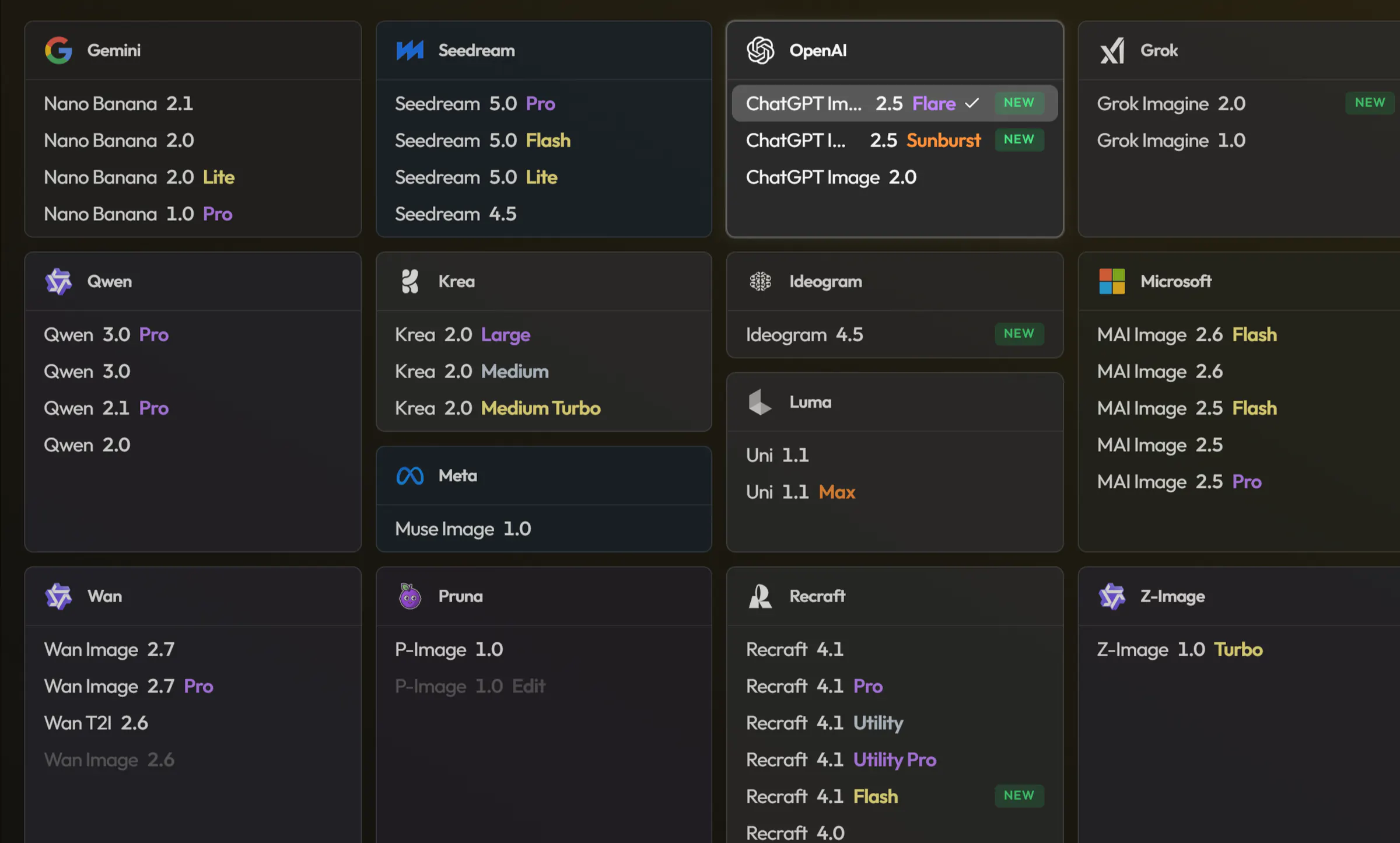Click the Qwen provider logo

pos(58,281)
